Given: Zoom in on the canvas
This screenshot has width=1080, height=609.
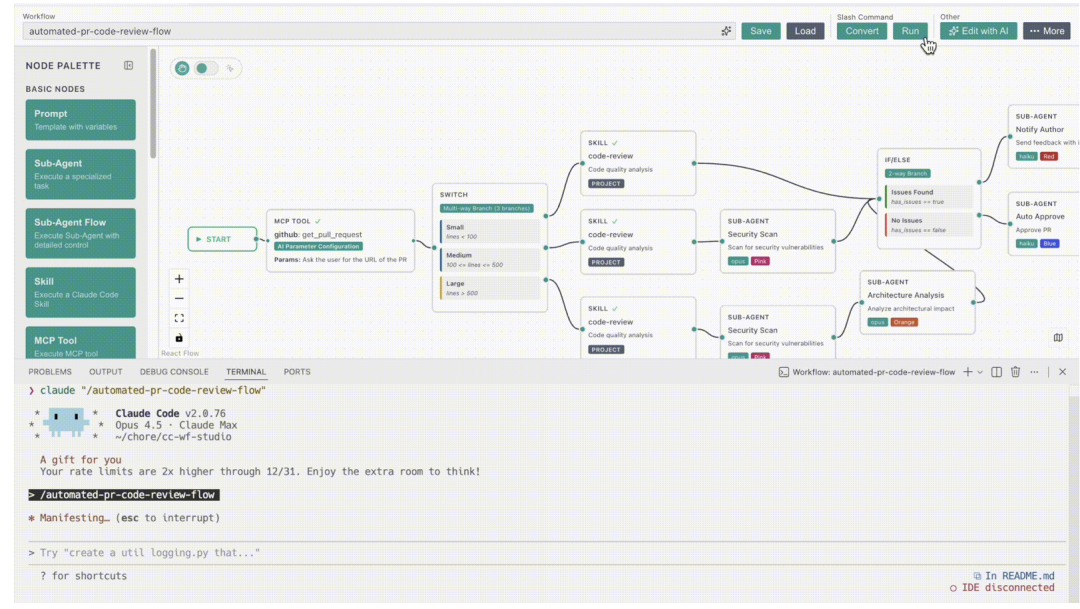Looking at the screenshot, I should 179,279.
